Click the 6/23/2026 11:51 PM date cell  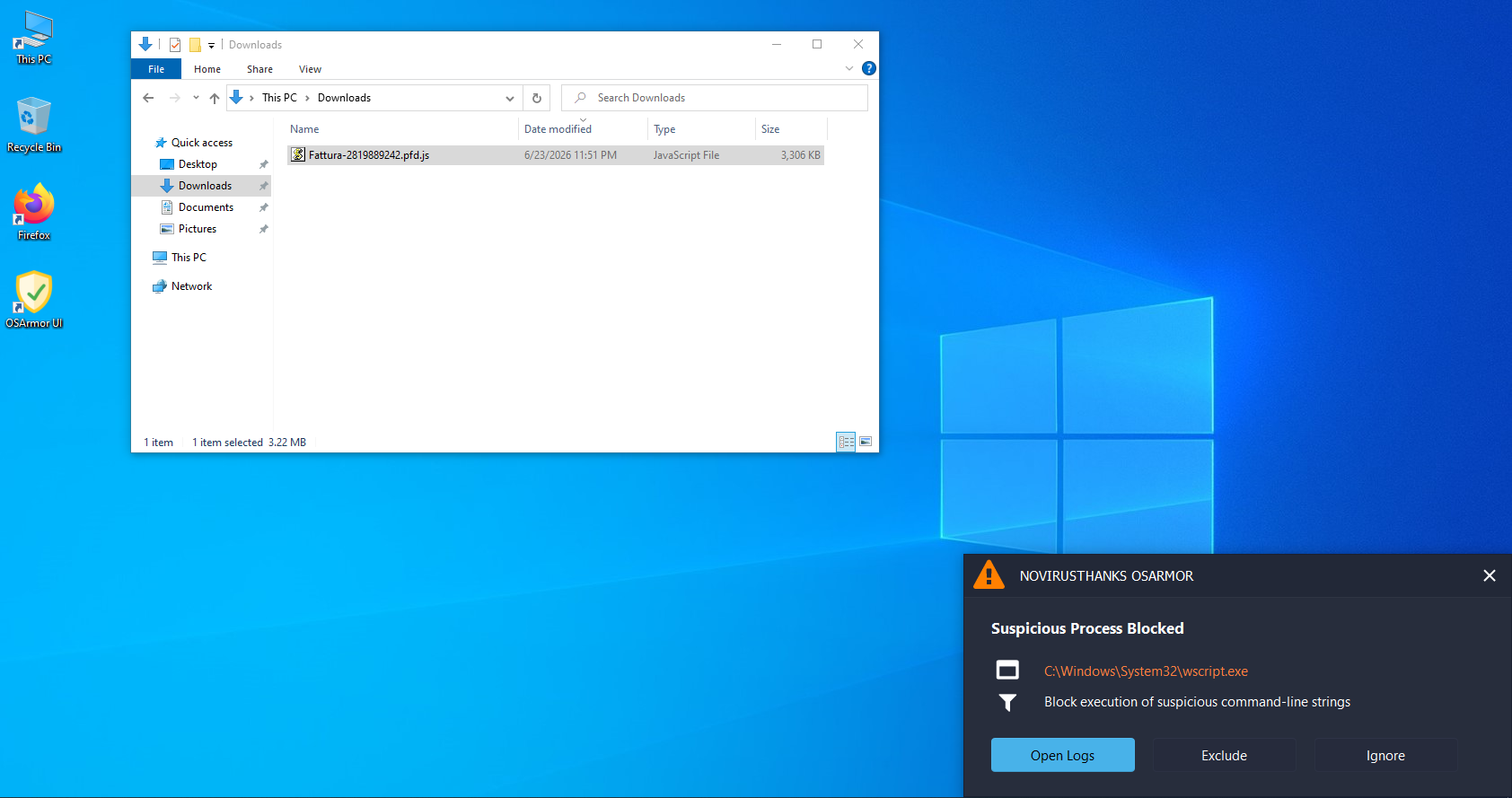(570, 155)
